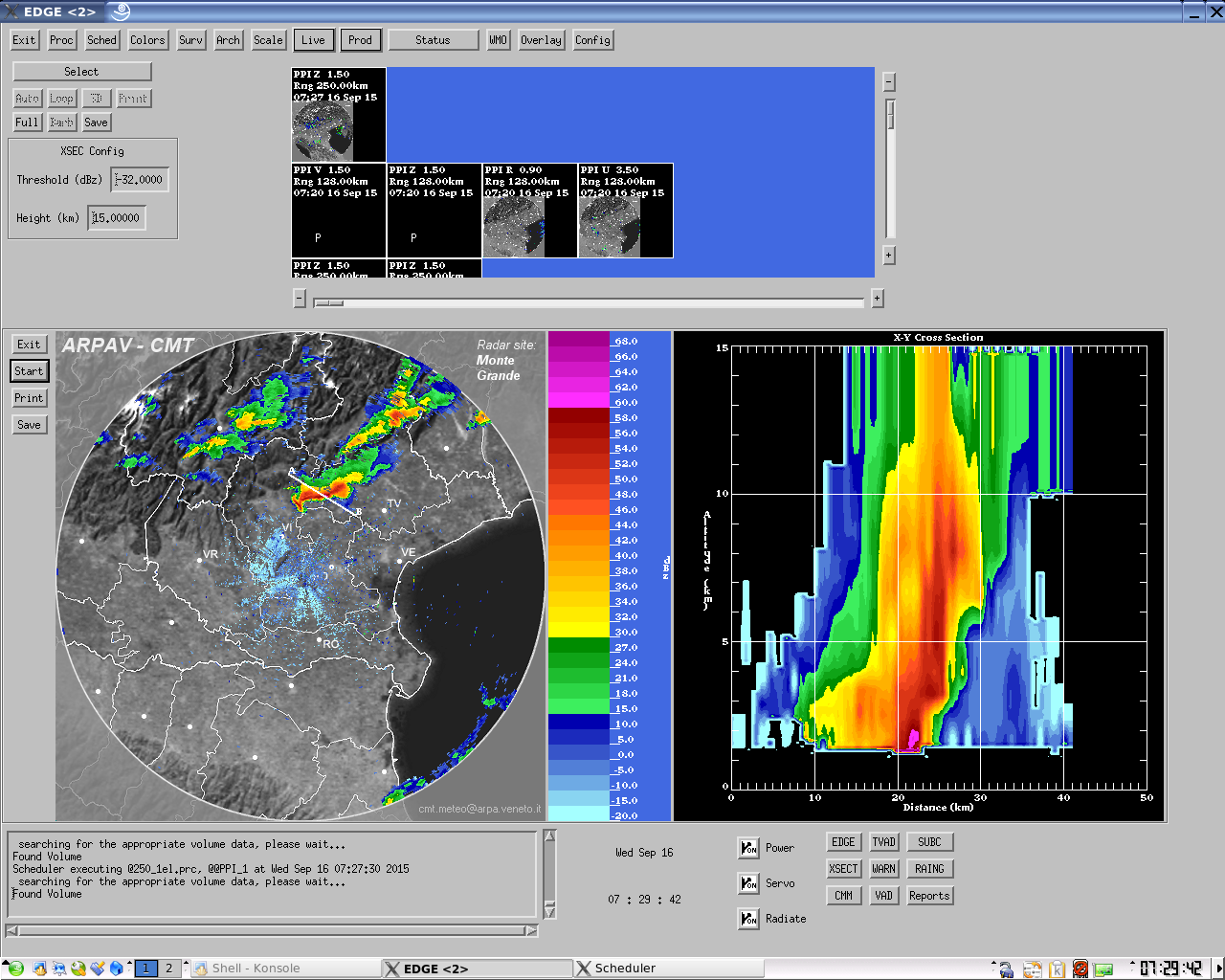
Task: Start the cross section with Start button
Action: tap(29, 371)
